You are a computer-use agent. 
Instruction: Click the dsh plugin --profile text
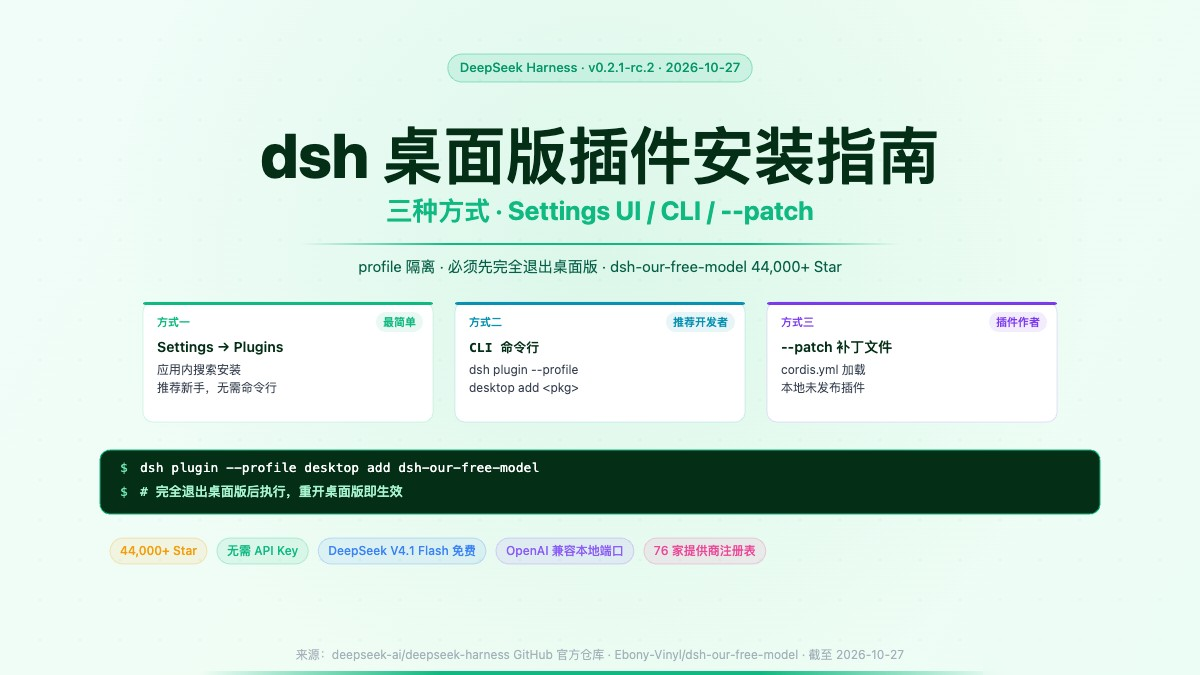pyautogui.click(x=524, y=369)
